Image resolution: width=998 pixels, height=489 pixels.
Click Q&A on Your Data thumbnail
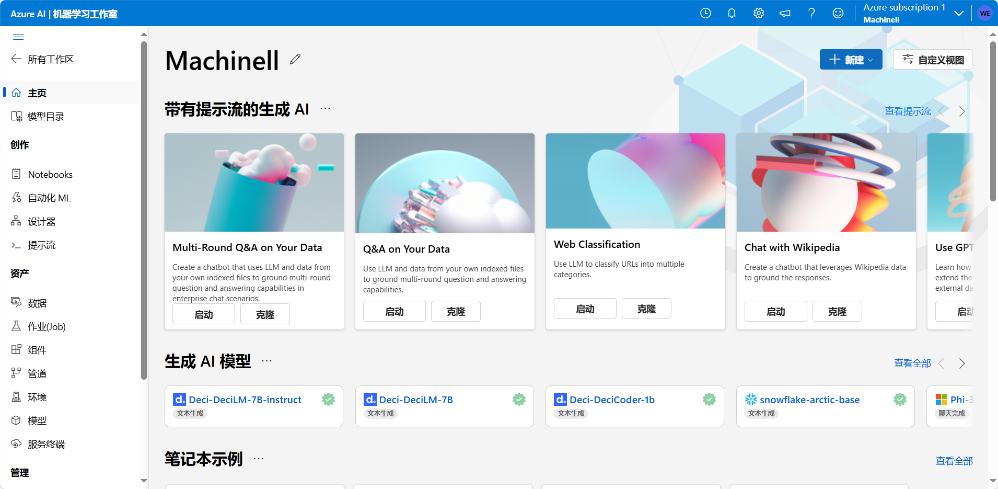pyautogui.click(x=444, y=183)
